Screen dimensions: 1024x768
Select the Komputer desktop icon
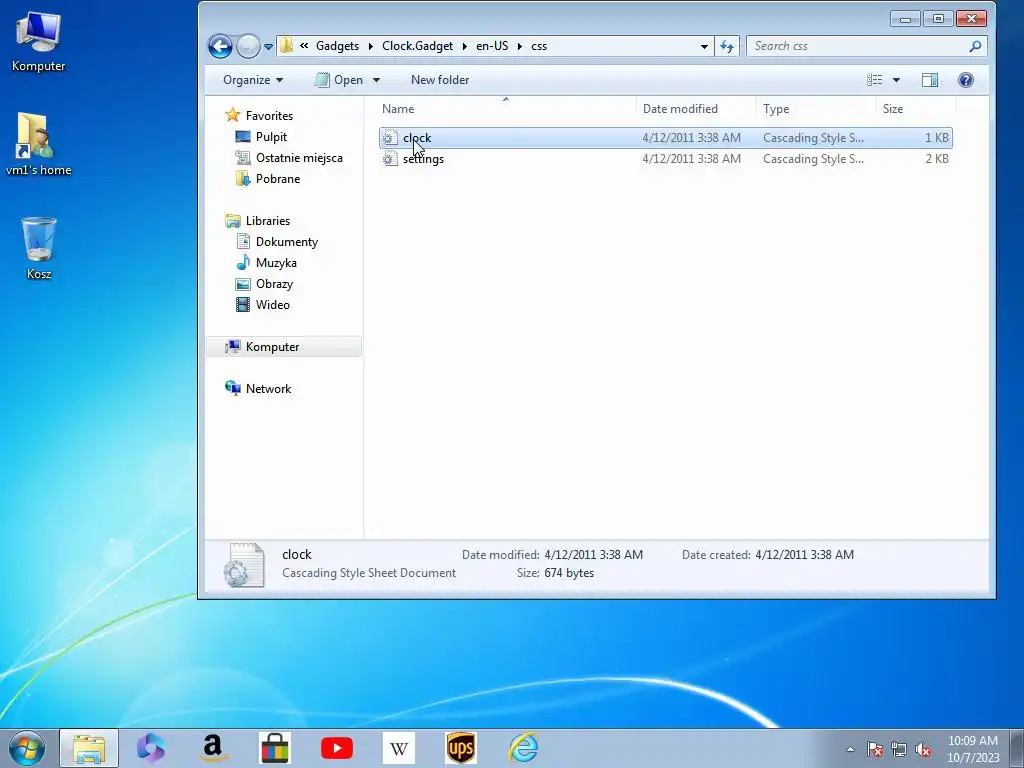click(x=38, y=42)
